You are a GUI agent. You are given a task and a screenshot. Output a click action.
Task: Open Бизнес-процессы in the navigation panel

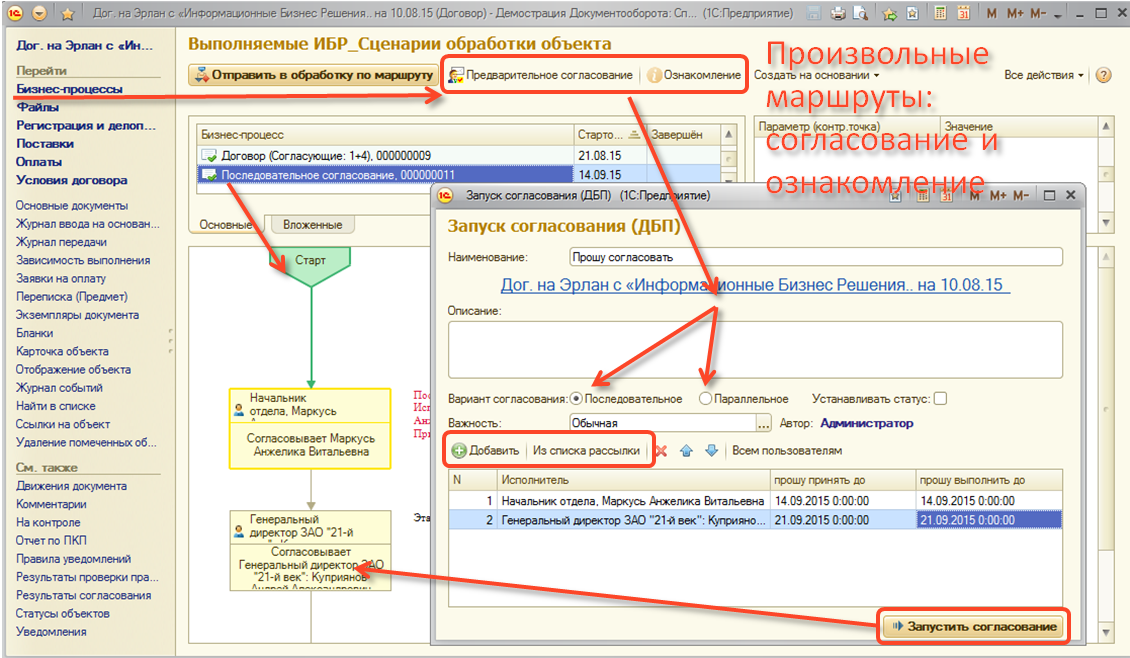[x=69, y=89]
